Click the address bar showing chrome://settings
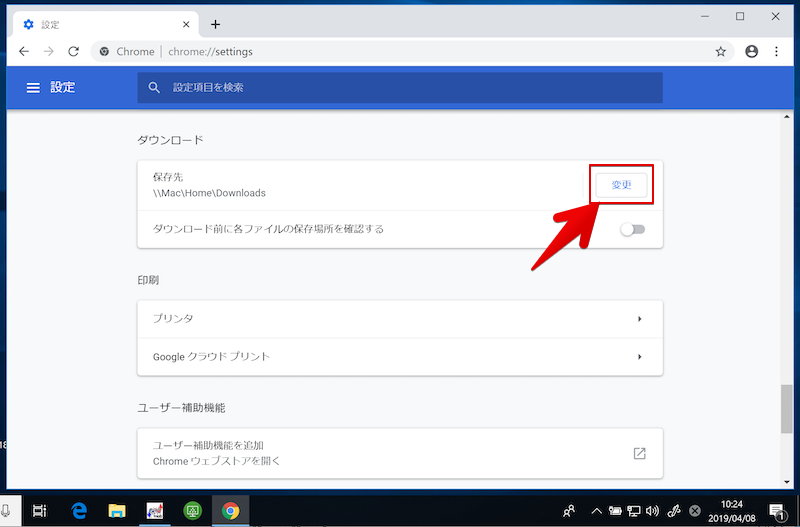The height and width of the screenshot is (527, 800). [x=400, y=51]
